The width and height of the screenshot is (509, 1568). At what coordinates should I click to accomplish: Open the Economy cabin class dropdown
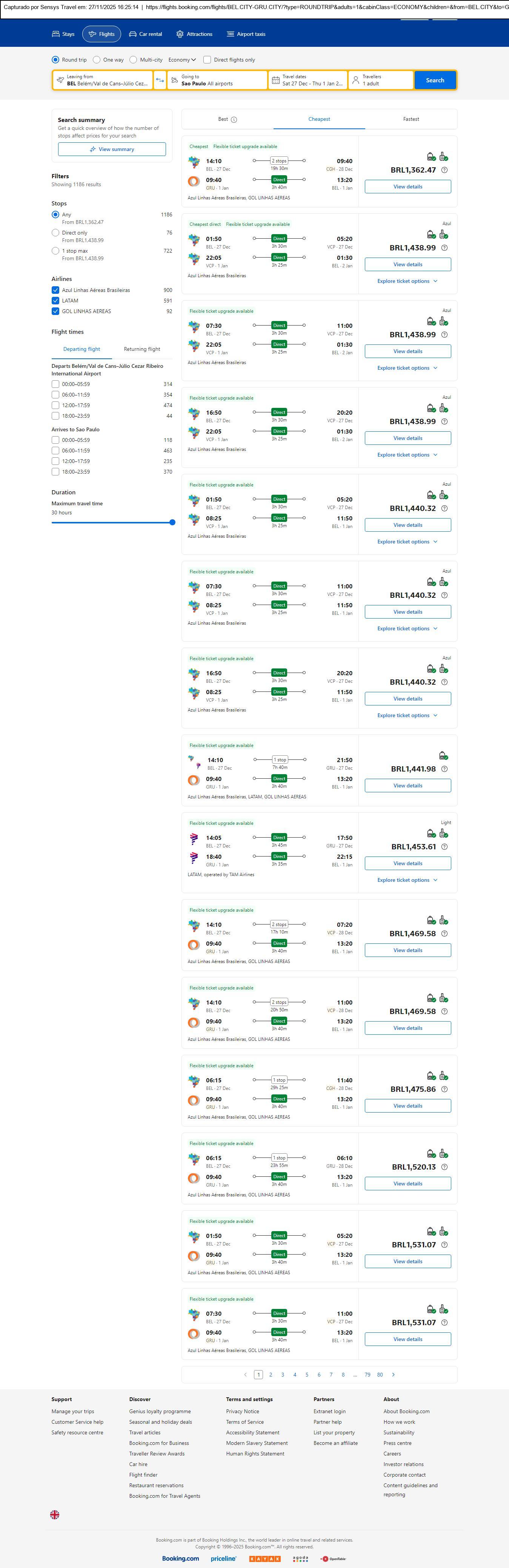[x=183, y=60]
